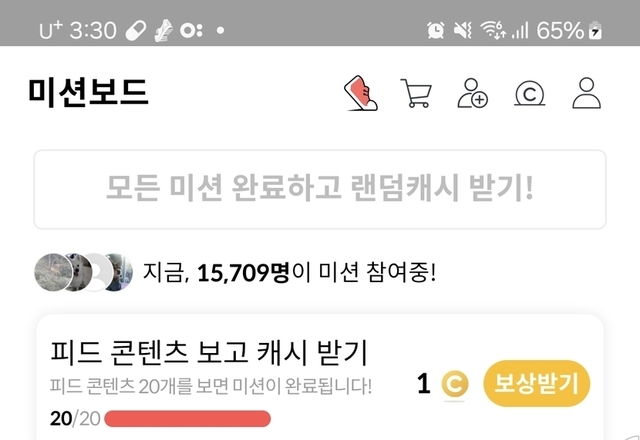Image resolution: width=640 pixels, height=440 pixels.
Task: Tap the invite friend icon
Action: coord(472,93)
